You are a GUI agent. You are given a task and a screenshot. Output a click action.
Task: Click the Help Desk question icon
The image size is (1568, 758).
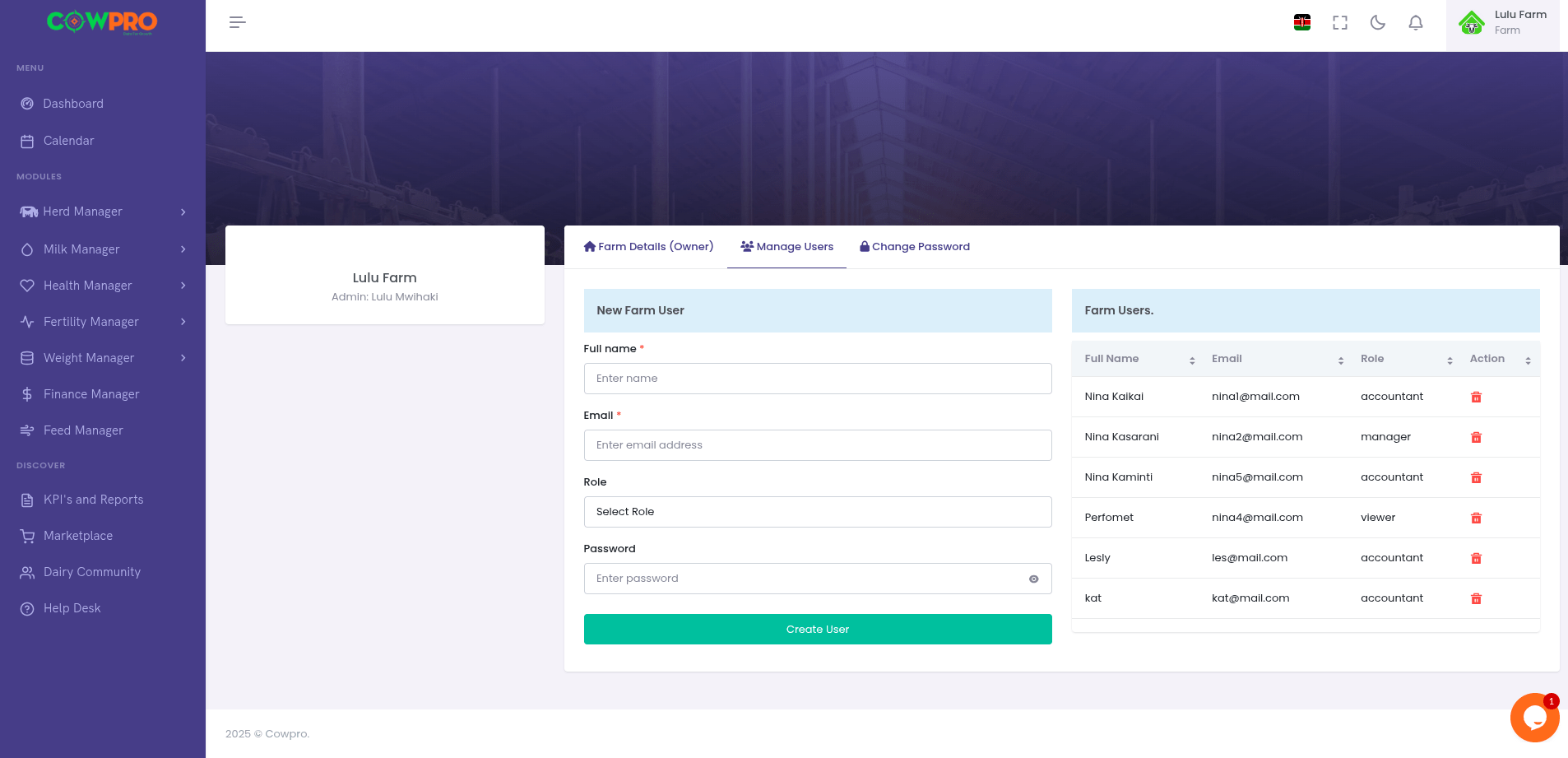[x=26, y=608]
